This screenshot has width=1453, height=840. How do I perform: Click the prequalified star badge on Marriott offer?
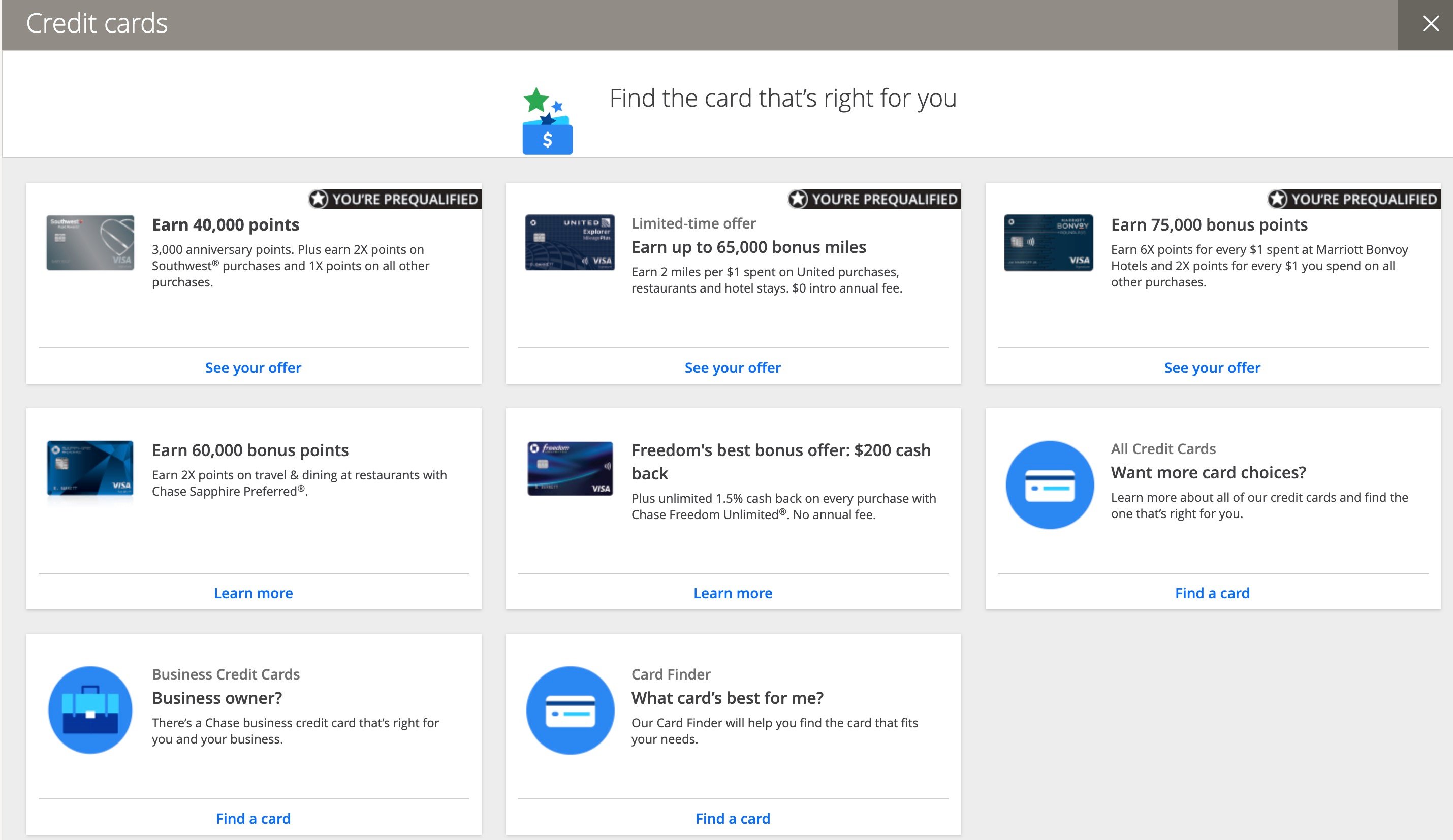(1353, 199)
